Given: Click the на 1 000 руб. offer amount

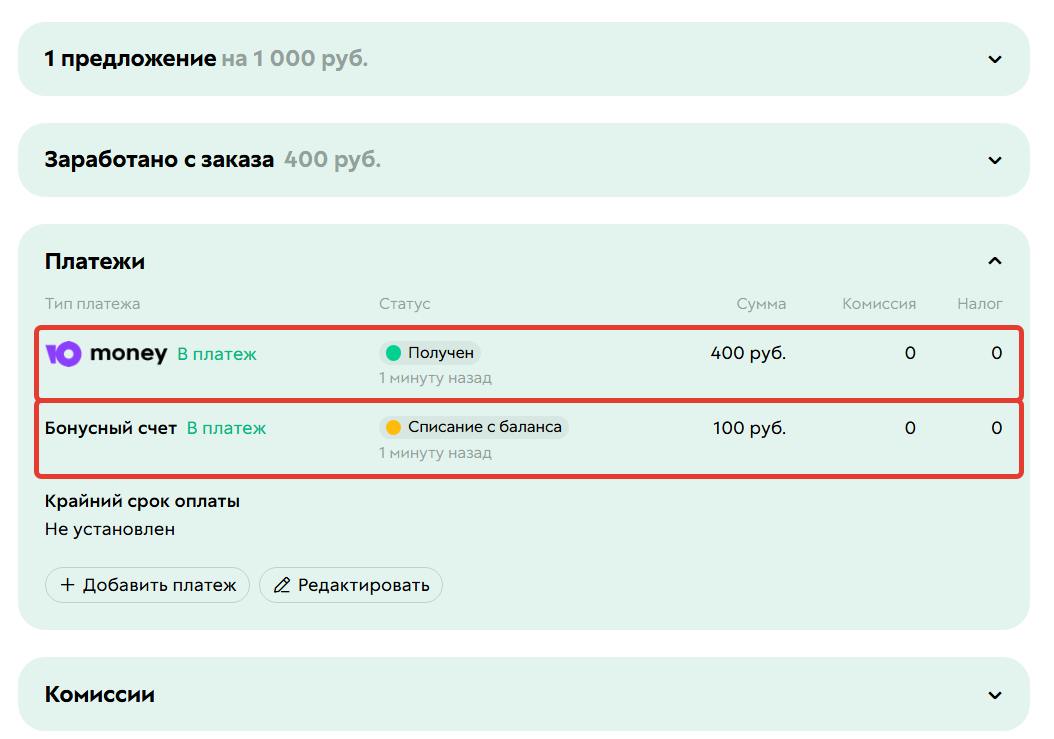Looking at the screenshot, I should coord(295,59).
